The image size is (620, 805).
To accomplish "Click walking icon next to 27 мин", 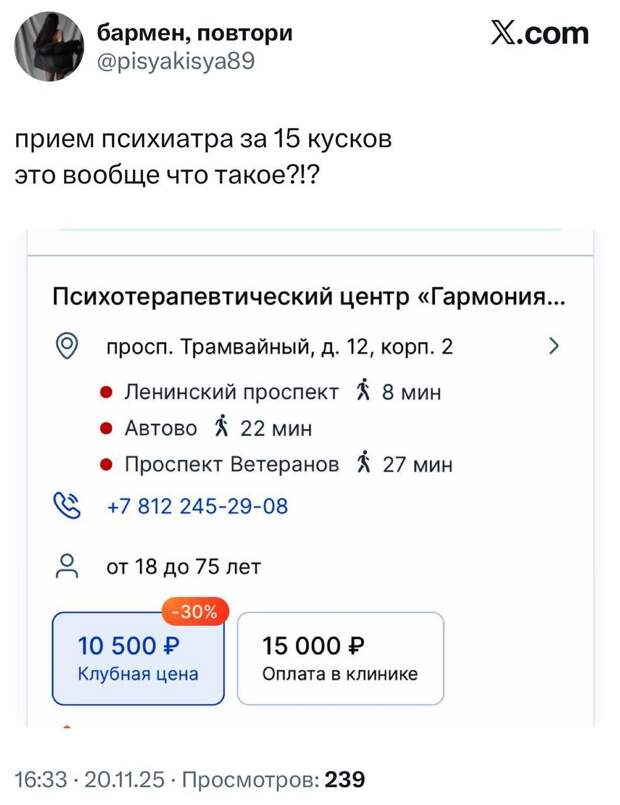I will [x=364, y=464].
